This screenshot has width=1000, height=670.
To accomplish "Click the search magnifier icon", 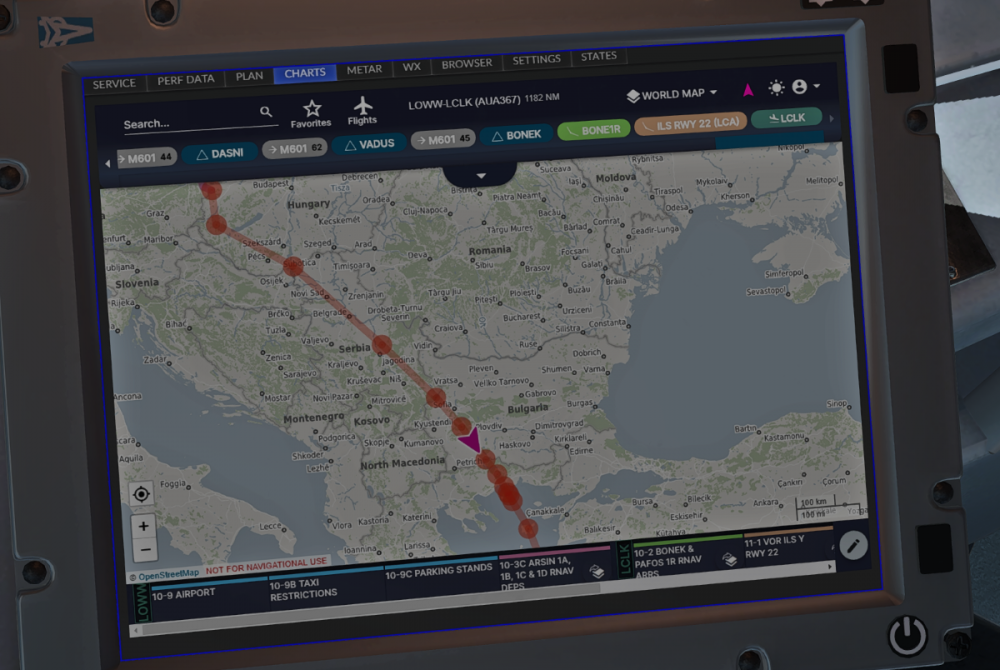I will click(x=266, y=112).
